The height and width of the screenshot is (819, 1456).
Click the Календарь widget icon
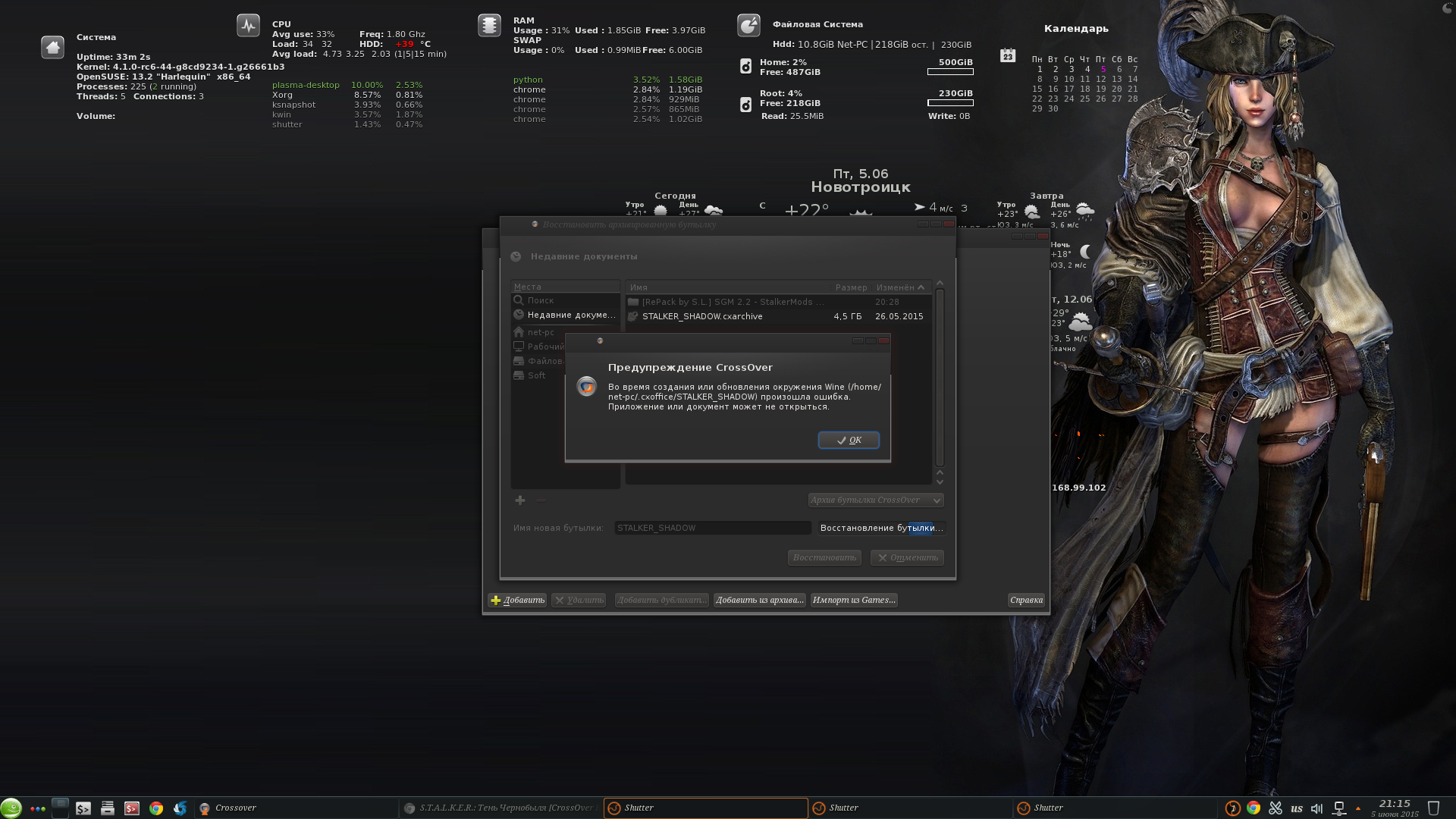click(1007, 55)
